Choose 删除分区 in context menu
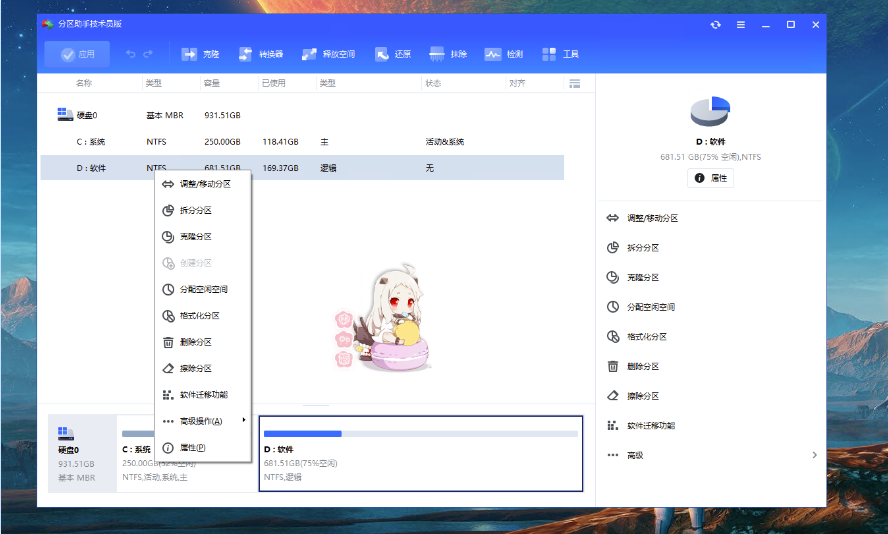888x534 pixels. click(x=203, y=342)
